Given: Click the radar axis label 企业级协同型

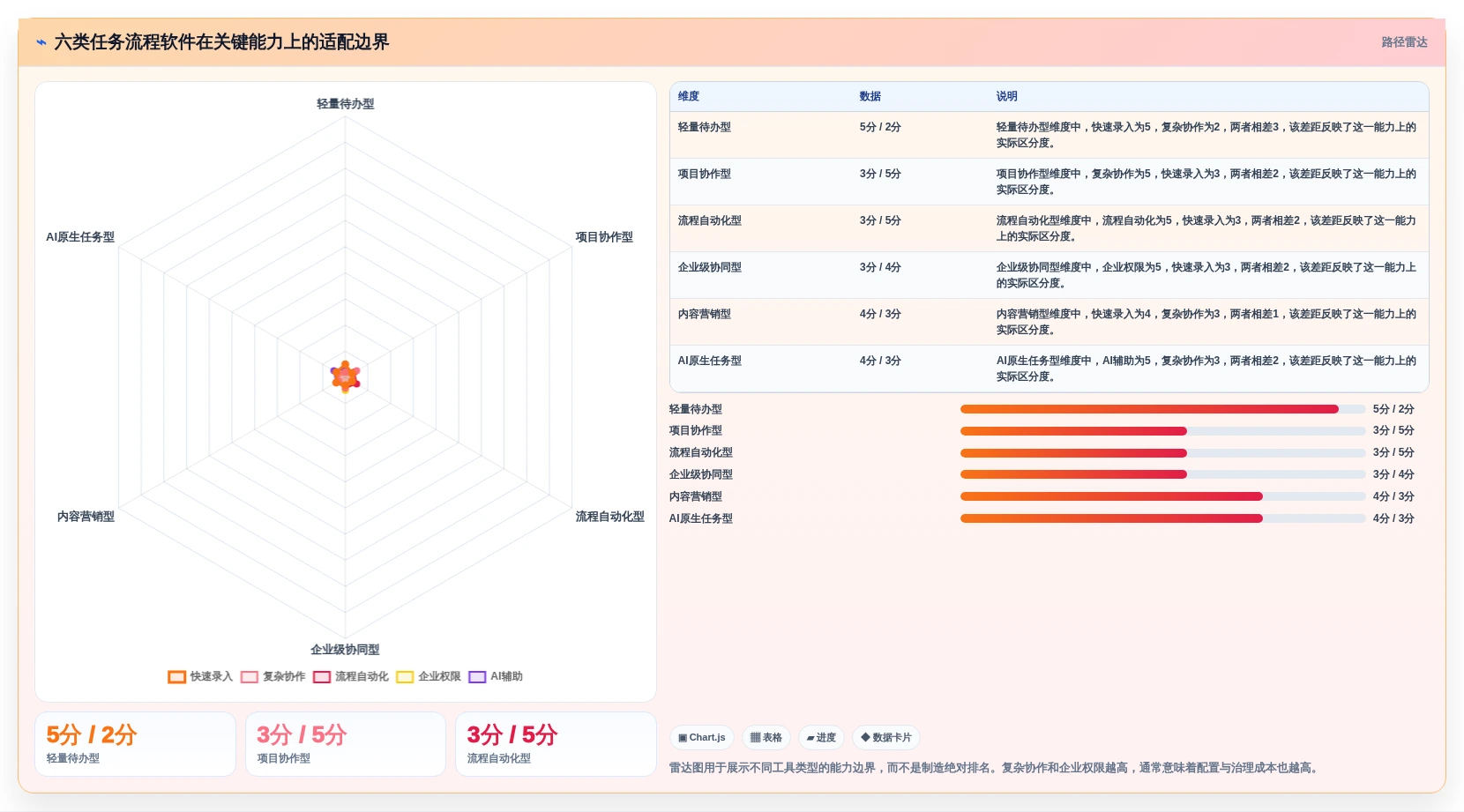Looking at the screenshot, I should tap(345, 650).
